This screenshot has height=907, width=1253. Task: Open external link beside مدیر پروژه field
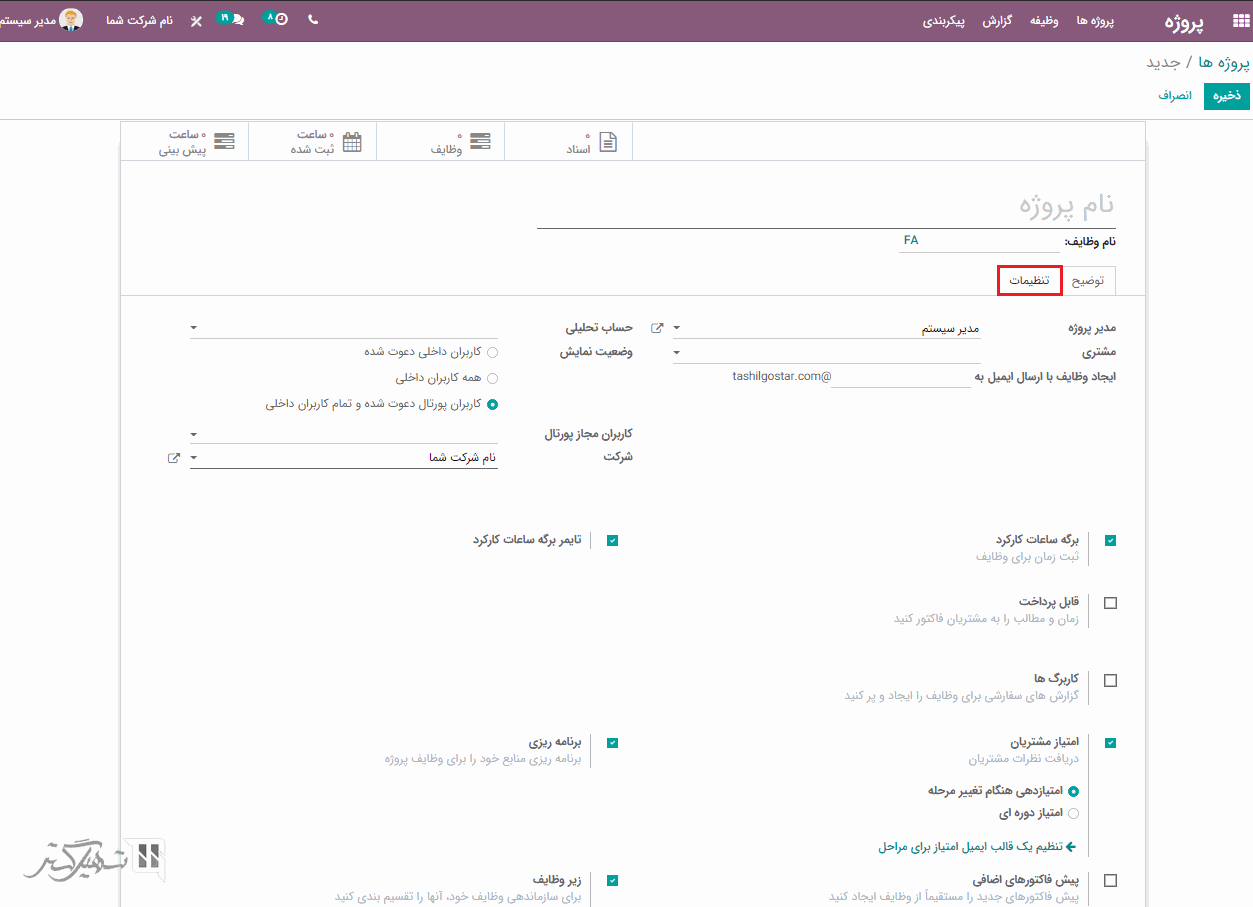[657, 328]
